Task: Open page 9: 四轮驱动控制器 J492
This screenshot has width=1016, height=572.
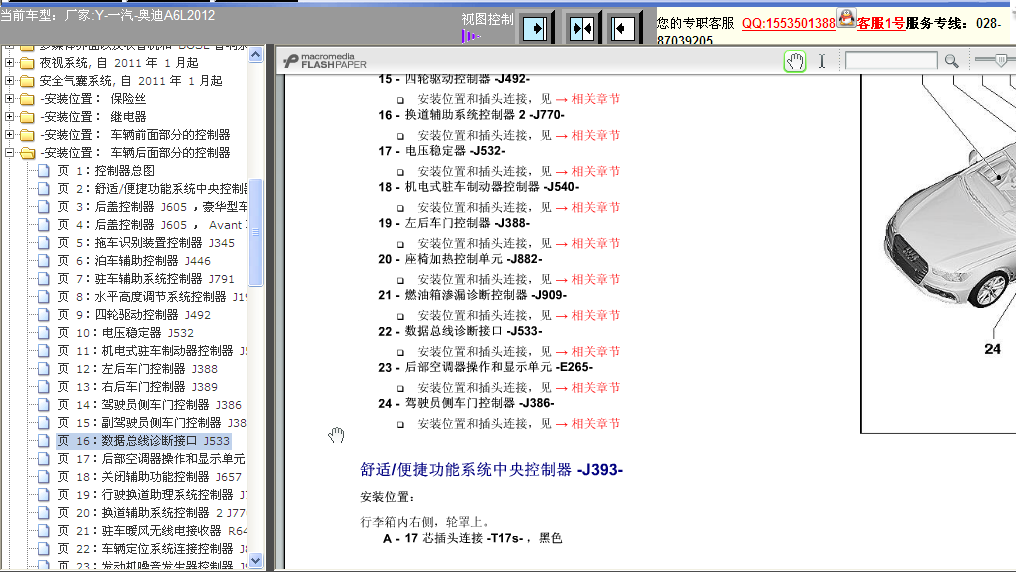Action: pos(134,314)
